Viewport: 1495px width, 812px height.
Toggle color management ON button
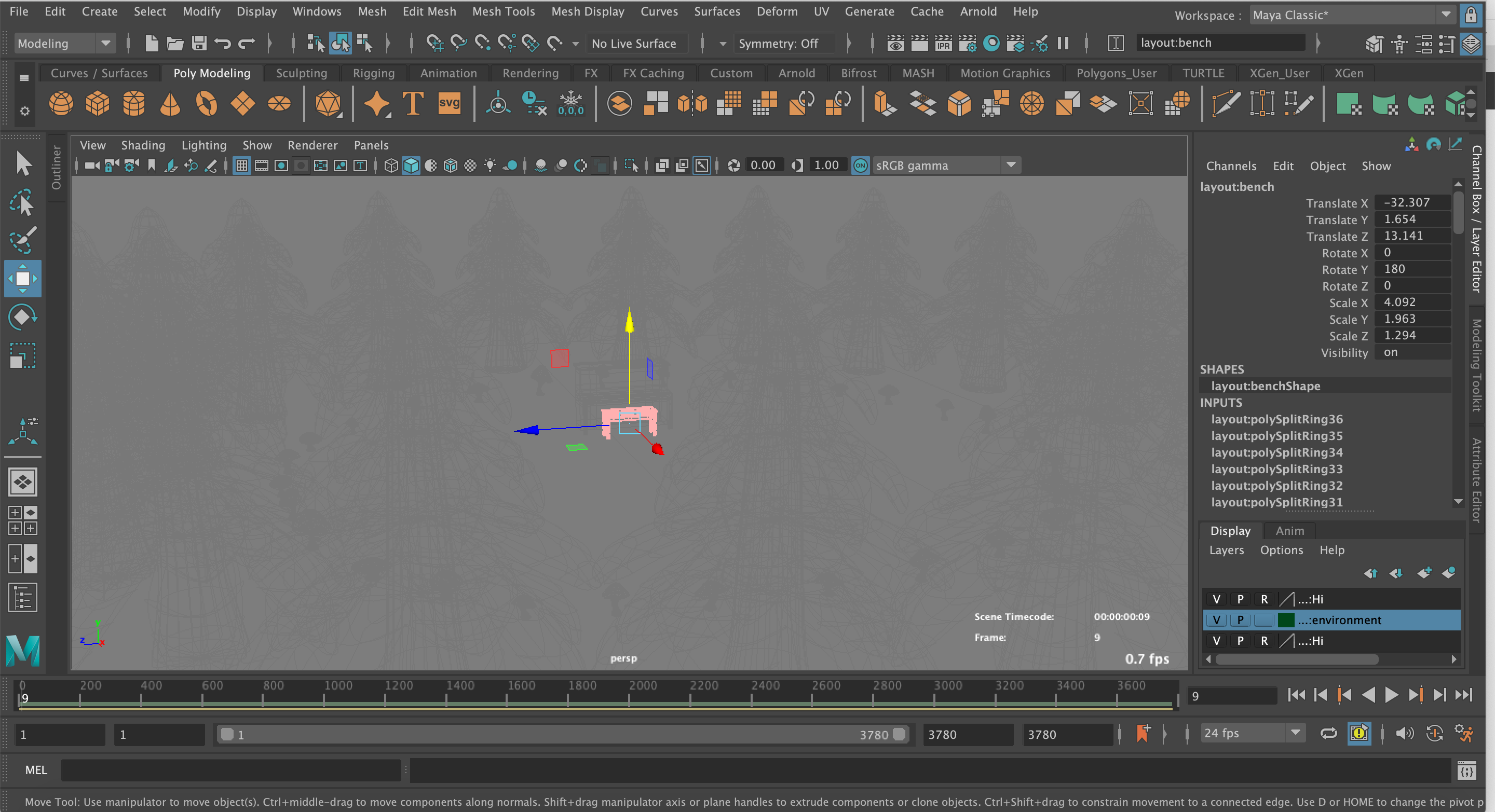coord(860,166)
